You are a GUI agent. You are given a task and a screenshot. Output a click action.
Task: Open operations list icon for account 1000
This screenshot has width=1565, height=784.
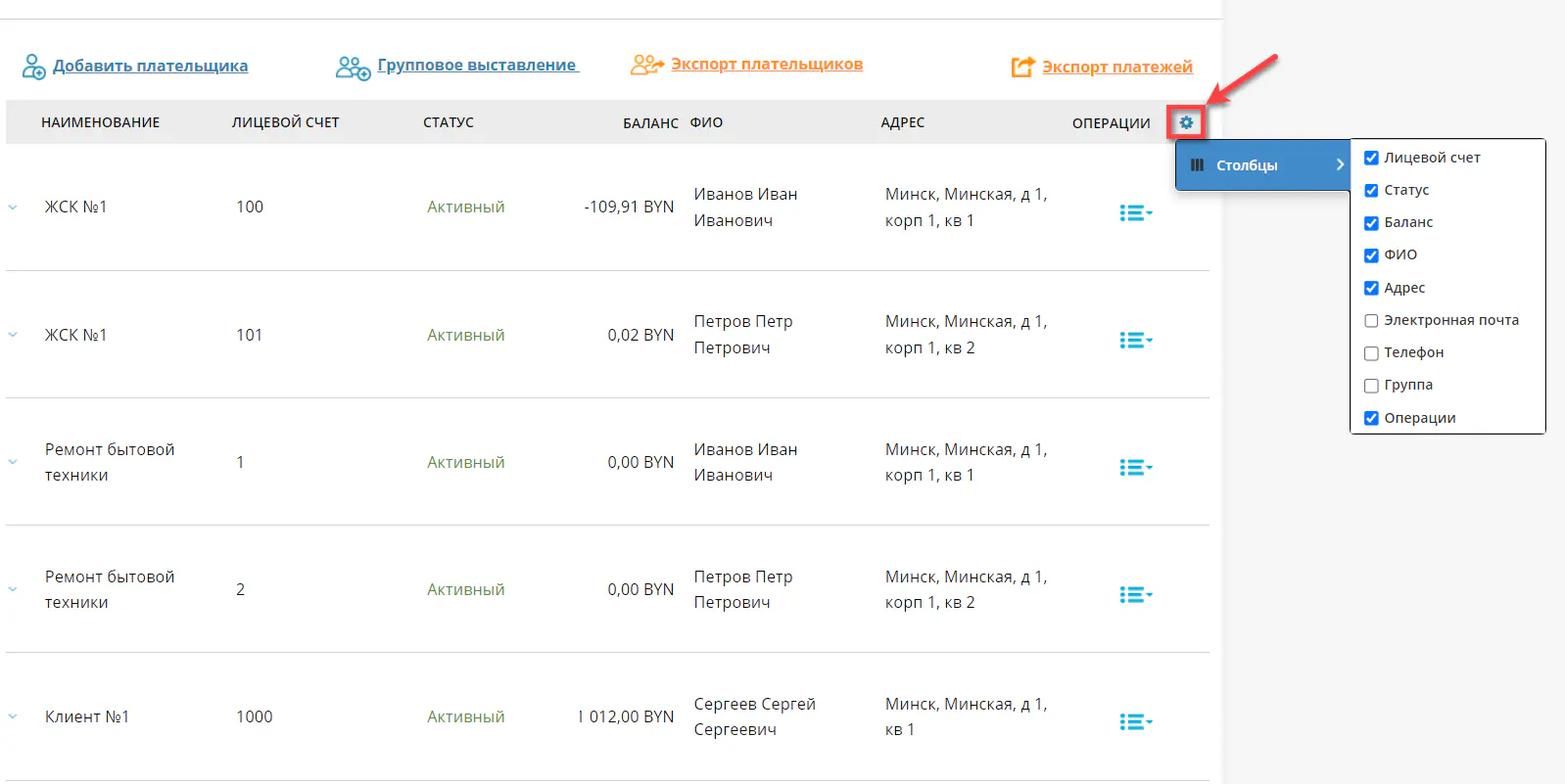pyautogui.click(x=1135, y=722)
